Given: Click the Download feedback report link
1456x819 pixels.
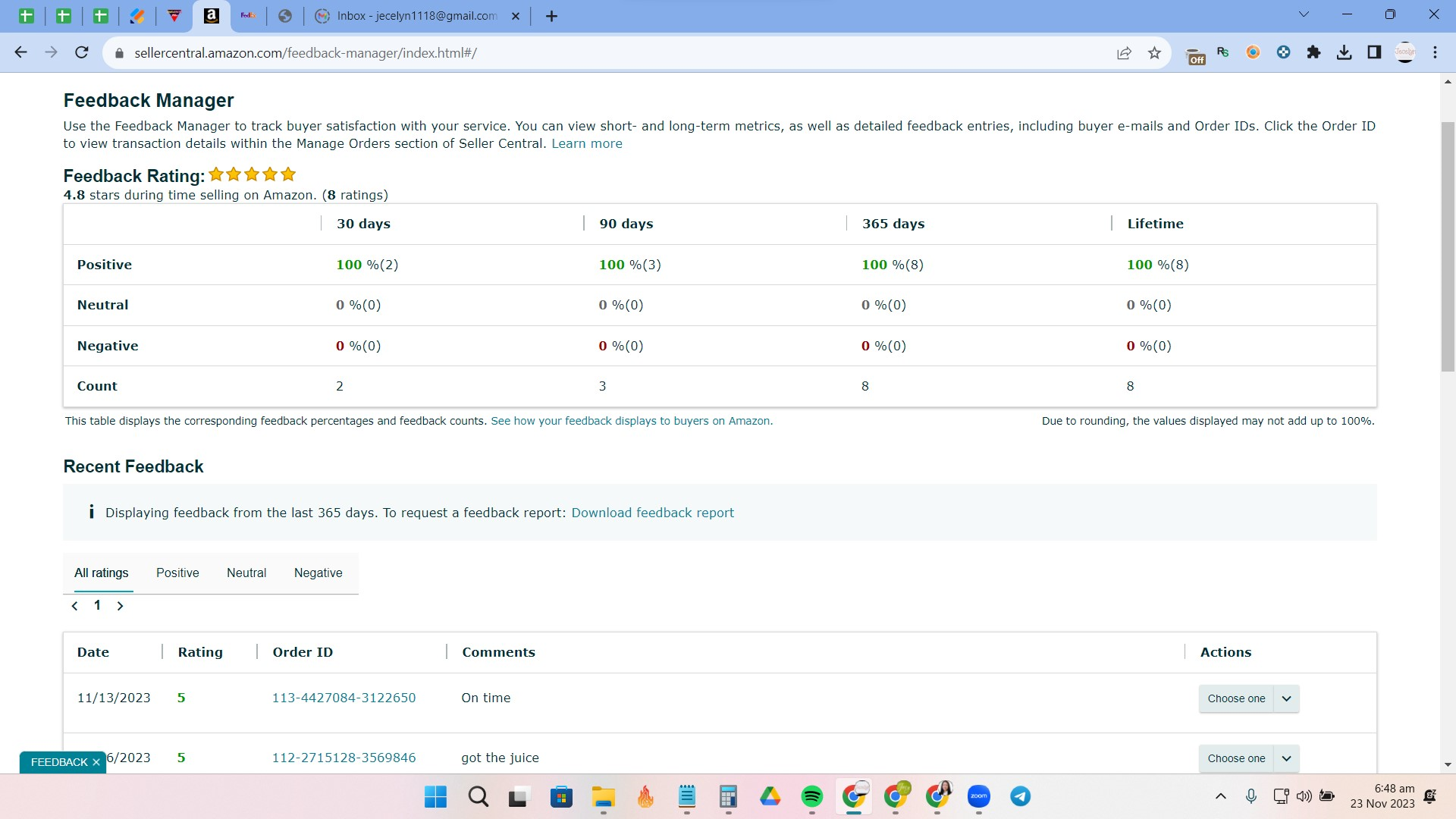Looking at the screenshot, I should [x=652, y=513].
